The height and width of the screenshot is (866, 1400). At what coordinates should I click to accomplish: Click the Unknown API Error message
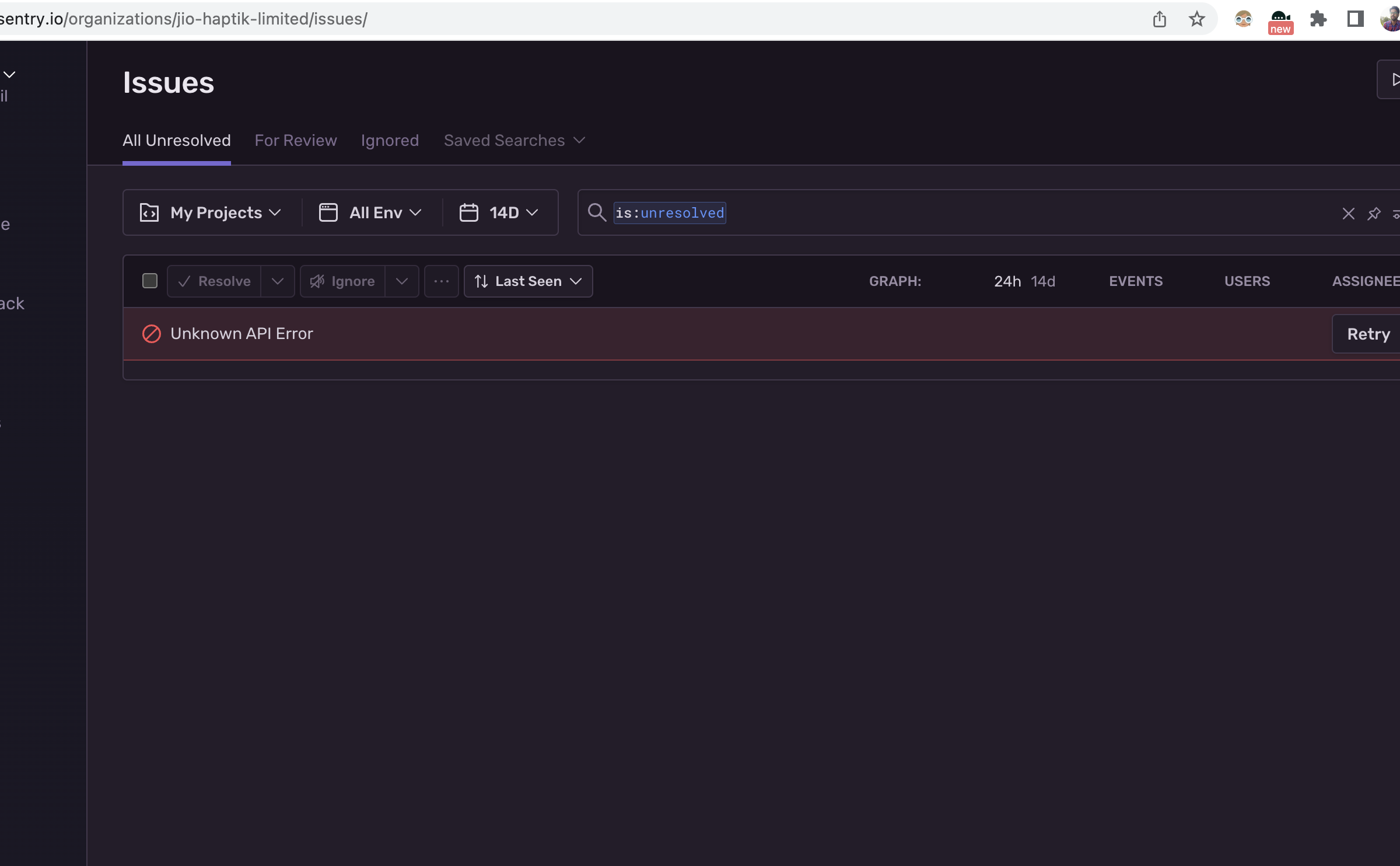[x=242, y=334]
